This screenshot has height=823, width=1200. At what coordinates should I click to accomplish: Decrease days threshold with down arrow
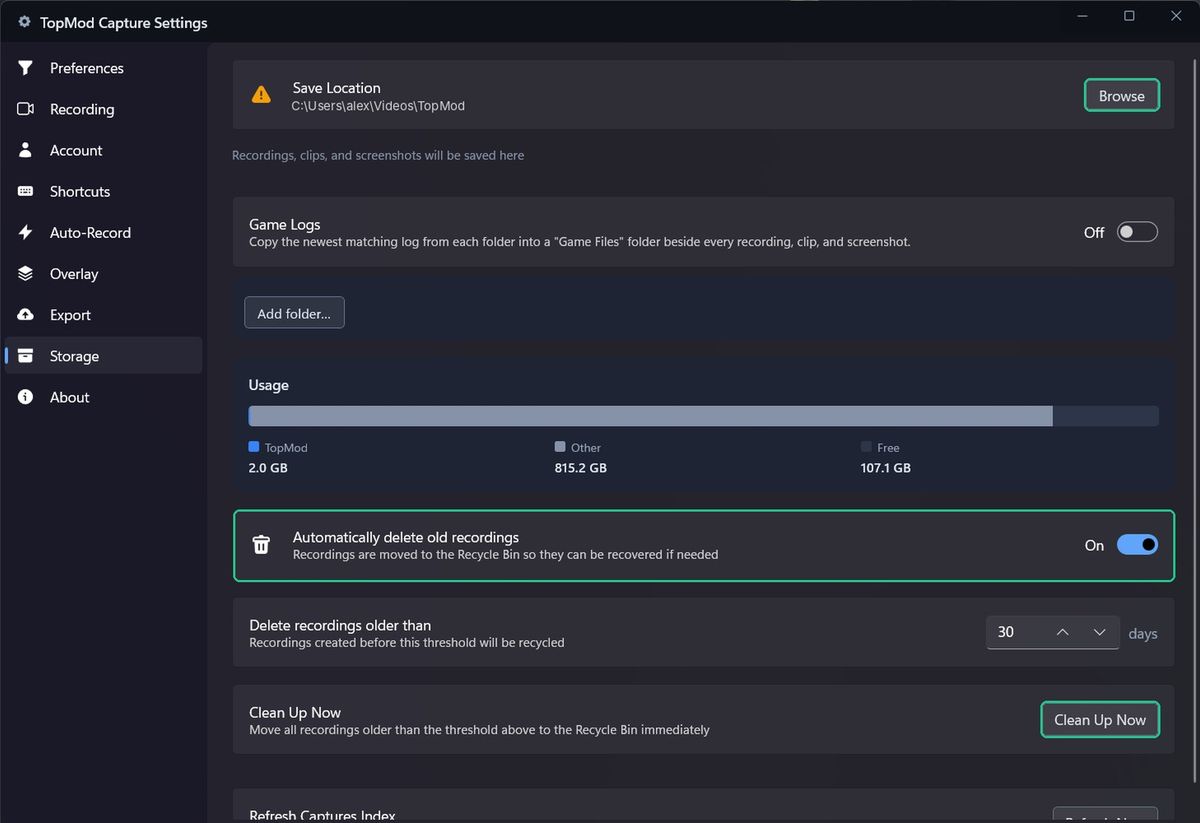pyautogui.click(x=1100, y=632)
